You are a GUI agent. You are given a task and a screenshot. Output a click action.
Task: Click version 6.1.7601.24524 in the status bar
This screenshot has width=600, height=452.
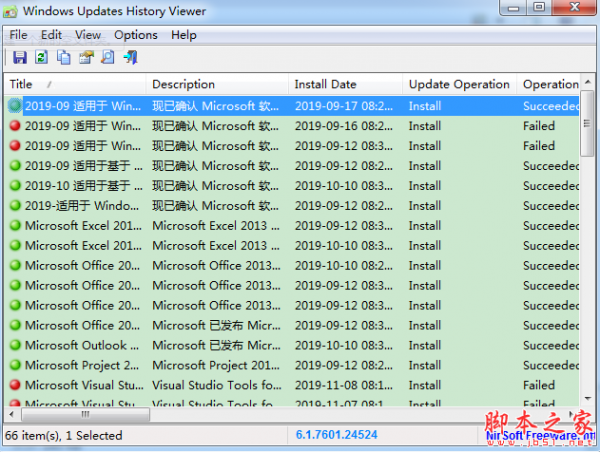point(336,435)
